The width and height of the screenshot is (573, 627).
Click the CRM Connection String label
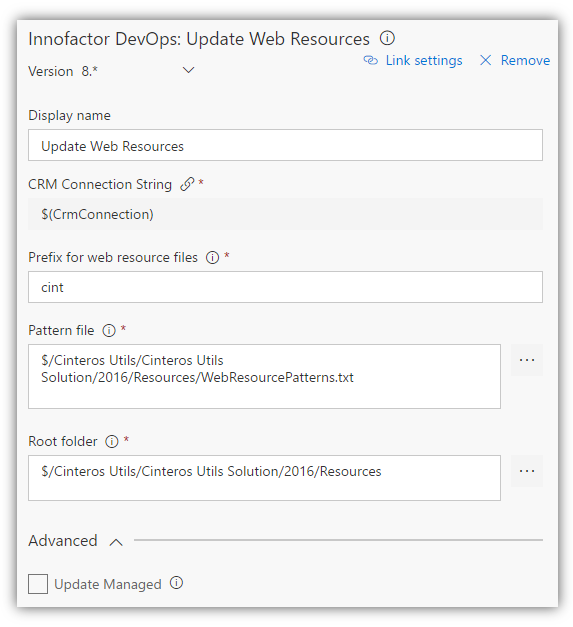pos(100,184)
